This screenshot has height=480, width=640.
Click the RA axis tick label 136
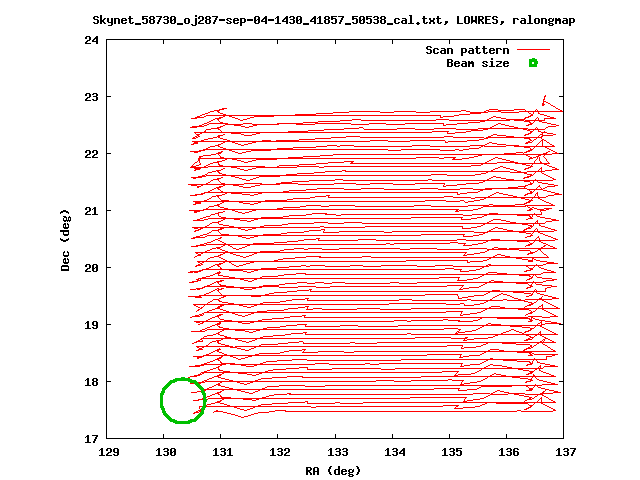pyautogui.click(x=509, y=452)
